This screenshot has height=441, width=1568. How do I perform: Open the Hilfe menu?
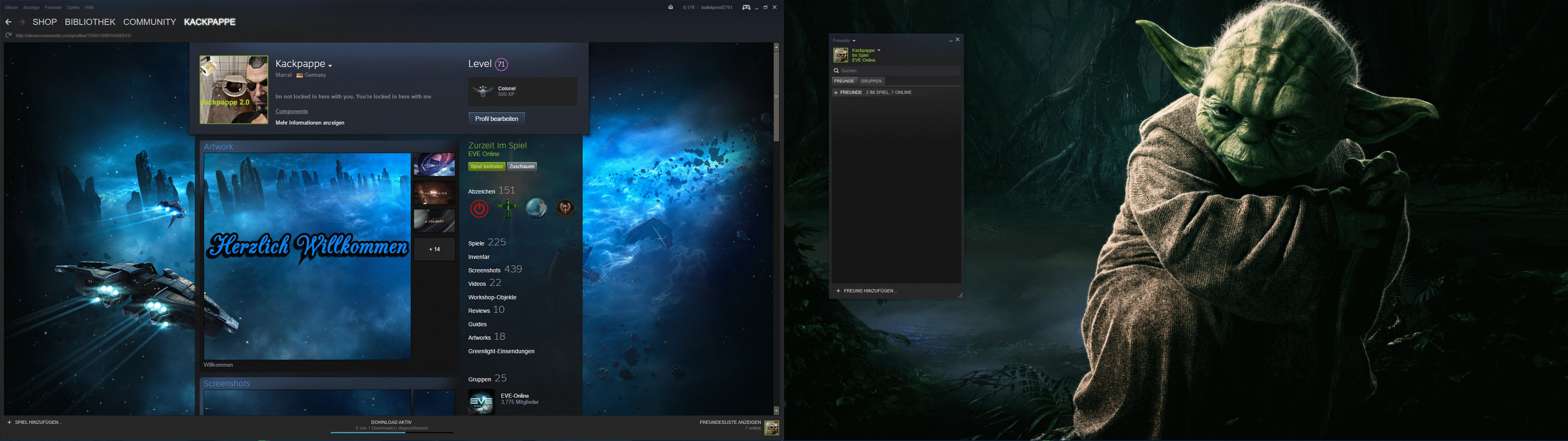pos(89,7)
